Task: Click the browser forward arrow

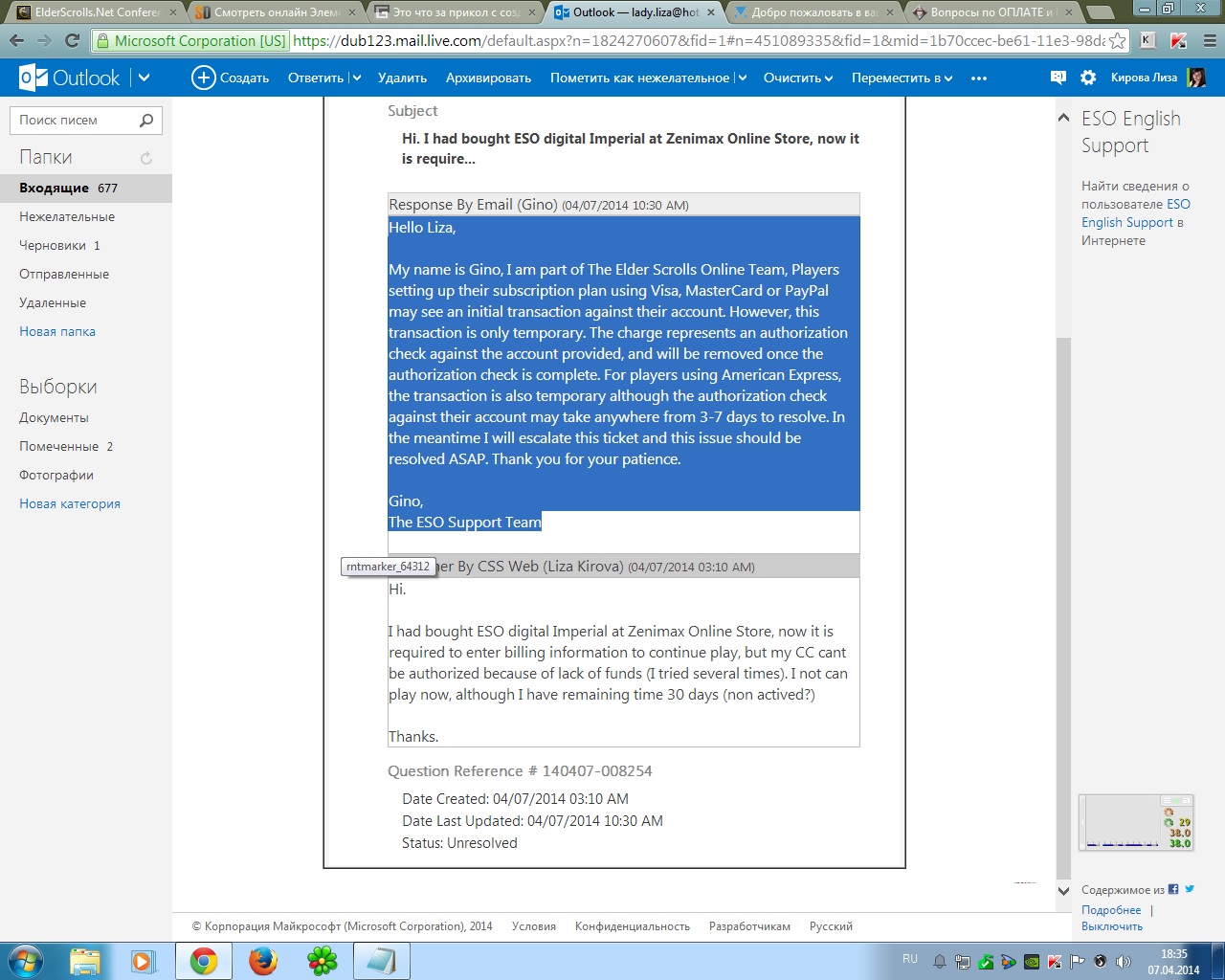Action: [44, 41]
